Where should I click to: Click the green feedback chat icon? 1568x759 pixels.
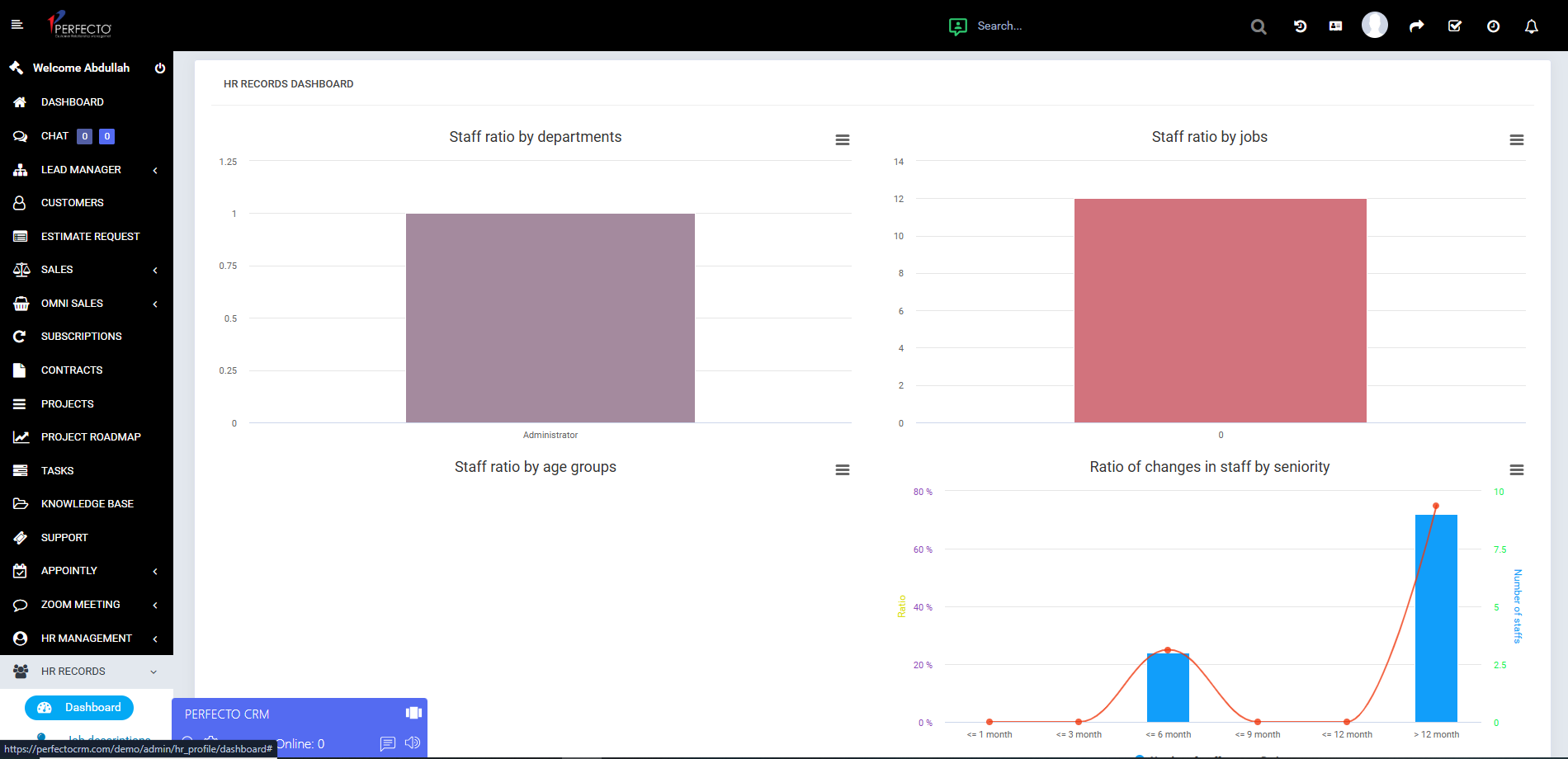957,26
